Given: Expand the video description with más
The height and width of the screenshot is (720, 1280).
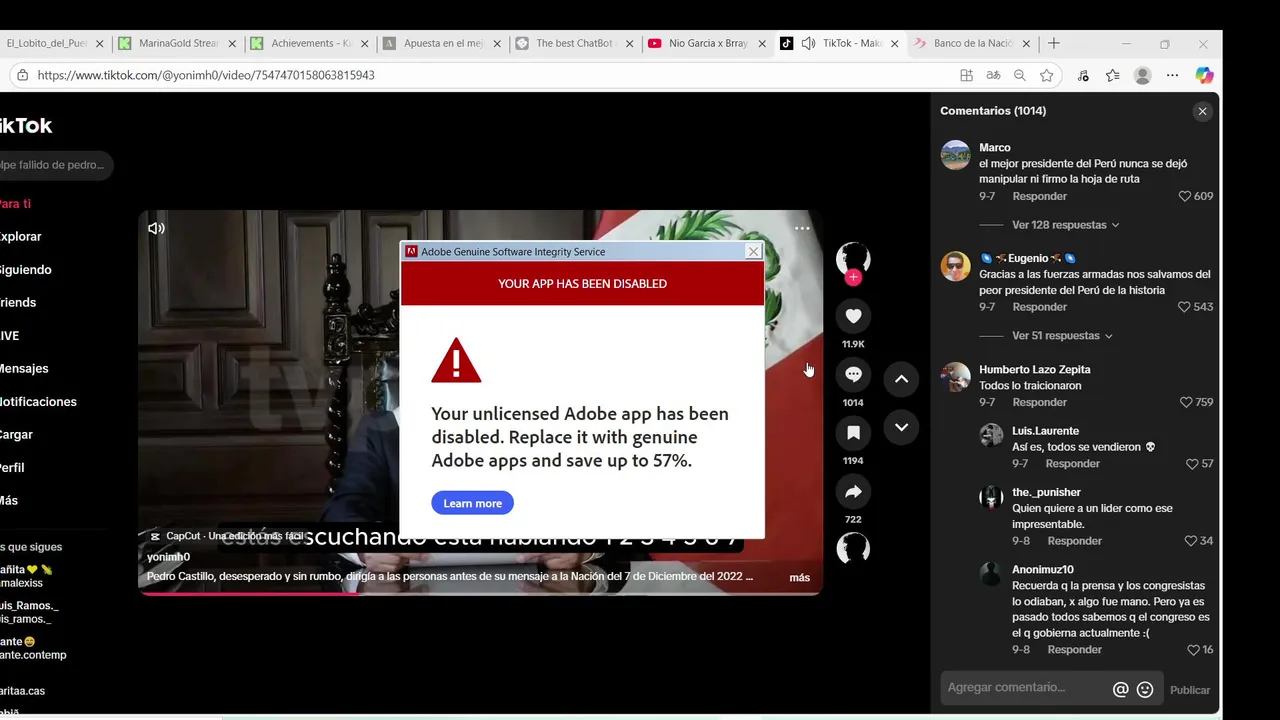Looking at the screenshot, I should (799, 577).
